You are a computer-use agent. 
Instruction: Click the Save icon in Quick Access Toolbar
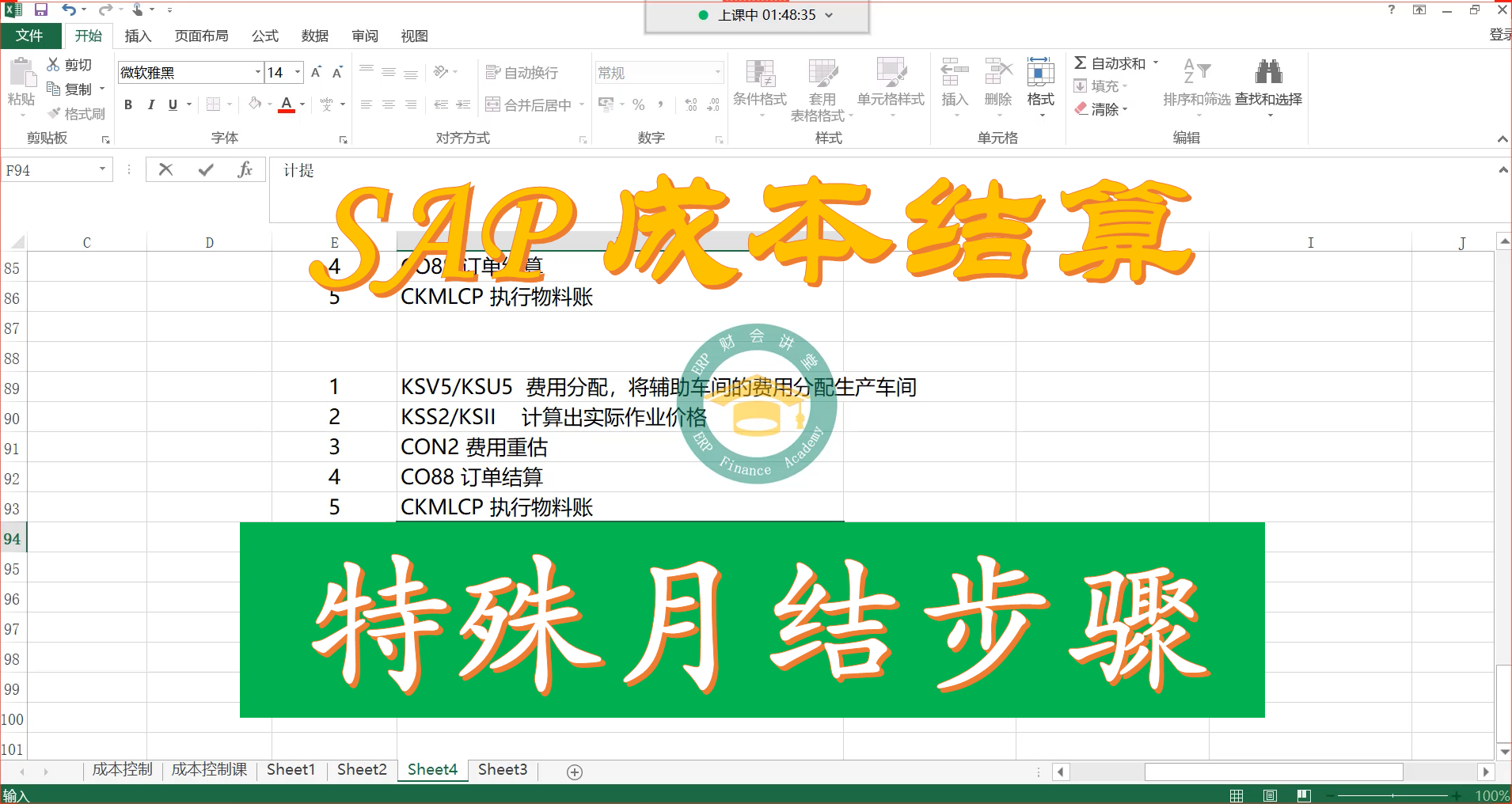(40, 9)
